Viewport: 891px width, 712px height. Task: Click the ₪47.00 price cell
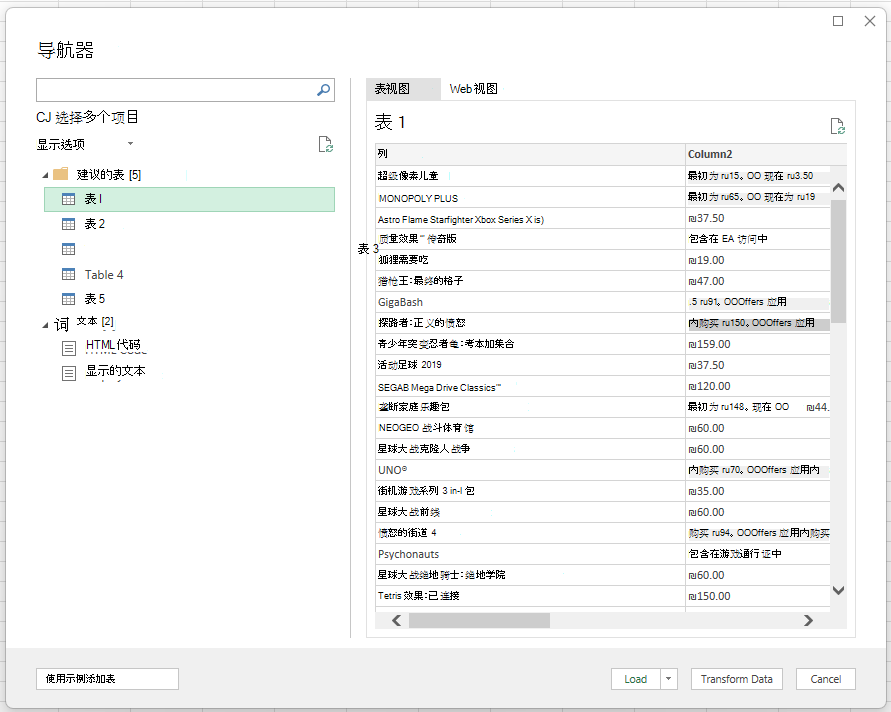click(x=757, y=281)
